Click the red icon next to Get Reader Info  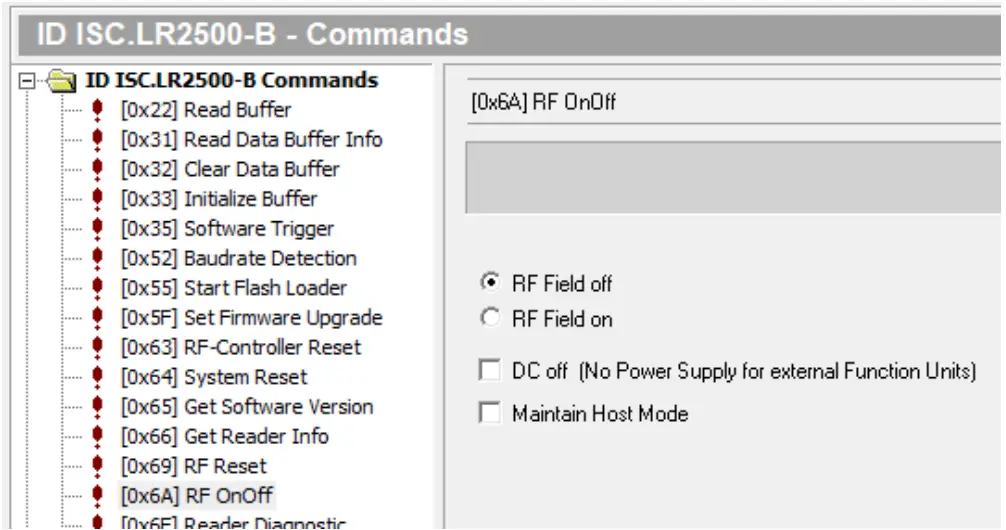coord(97,437)
